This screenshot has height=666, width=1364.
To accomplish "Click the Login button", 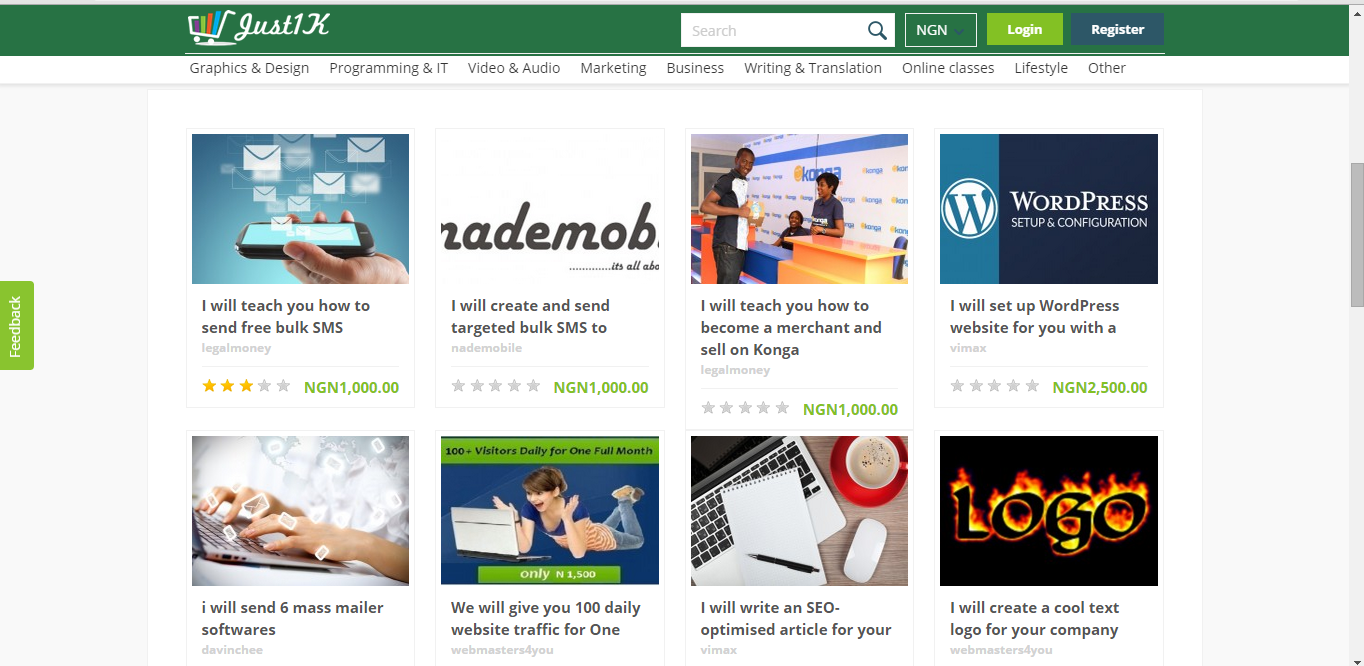I will [x=1024, y=29].
